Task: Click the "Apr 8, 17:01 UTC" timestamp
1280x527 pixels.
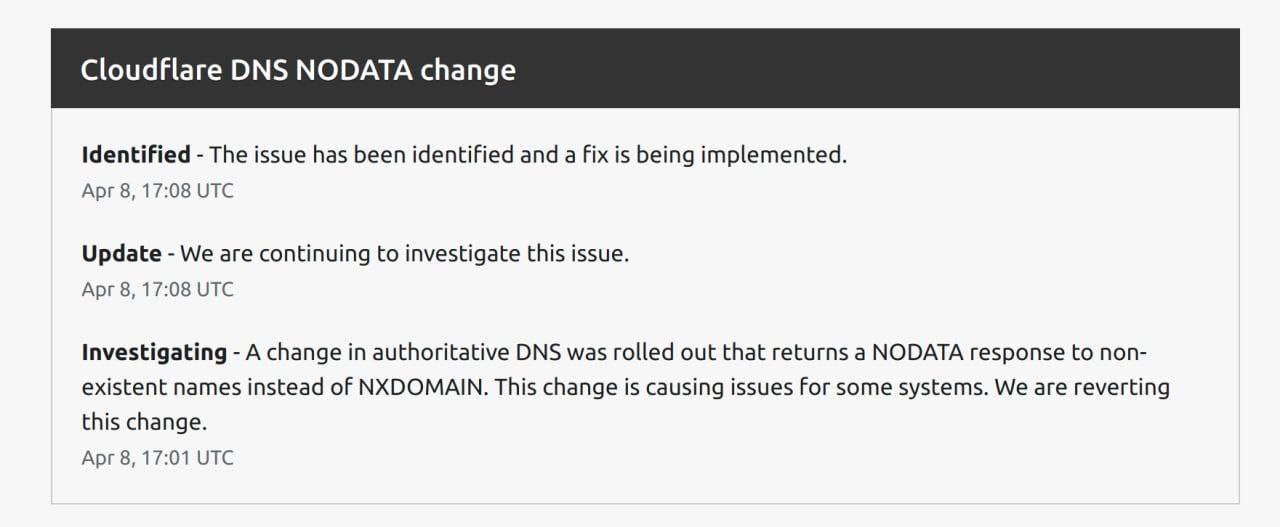Action: point(157,458)
